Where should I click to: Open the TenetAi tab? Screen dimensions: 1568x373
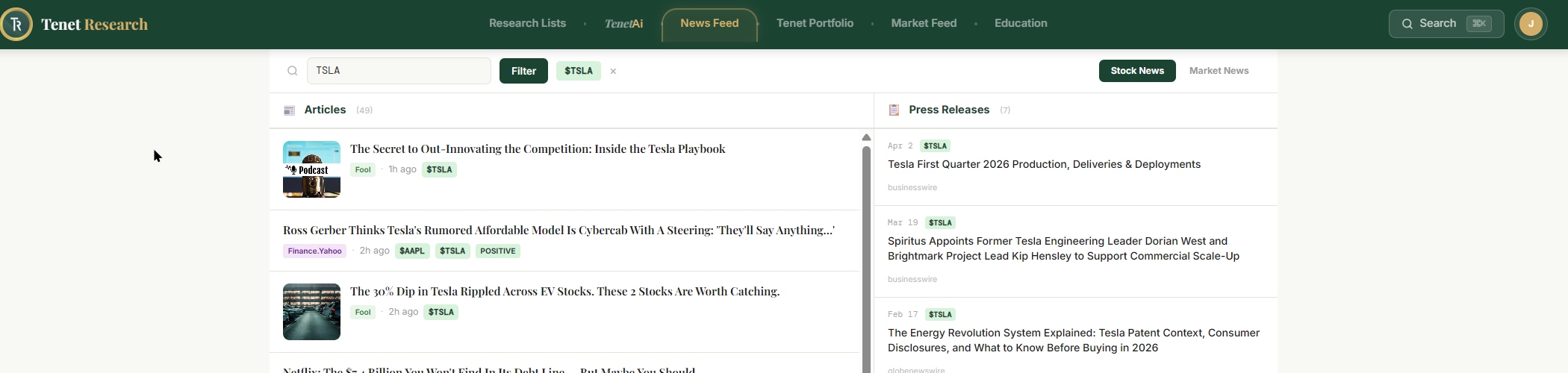coord(623,24)
